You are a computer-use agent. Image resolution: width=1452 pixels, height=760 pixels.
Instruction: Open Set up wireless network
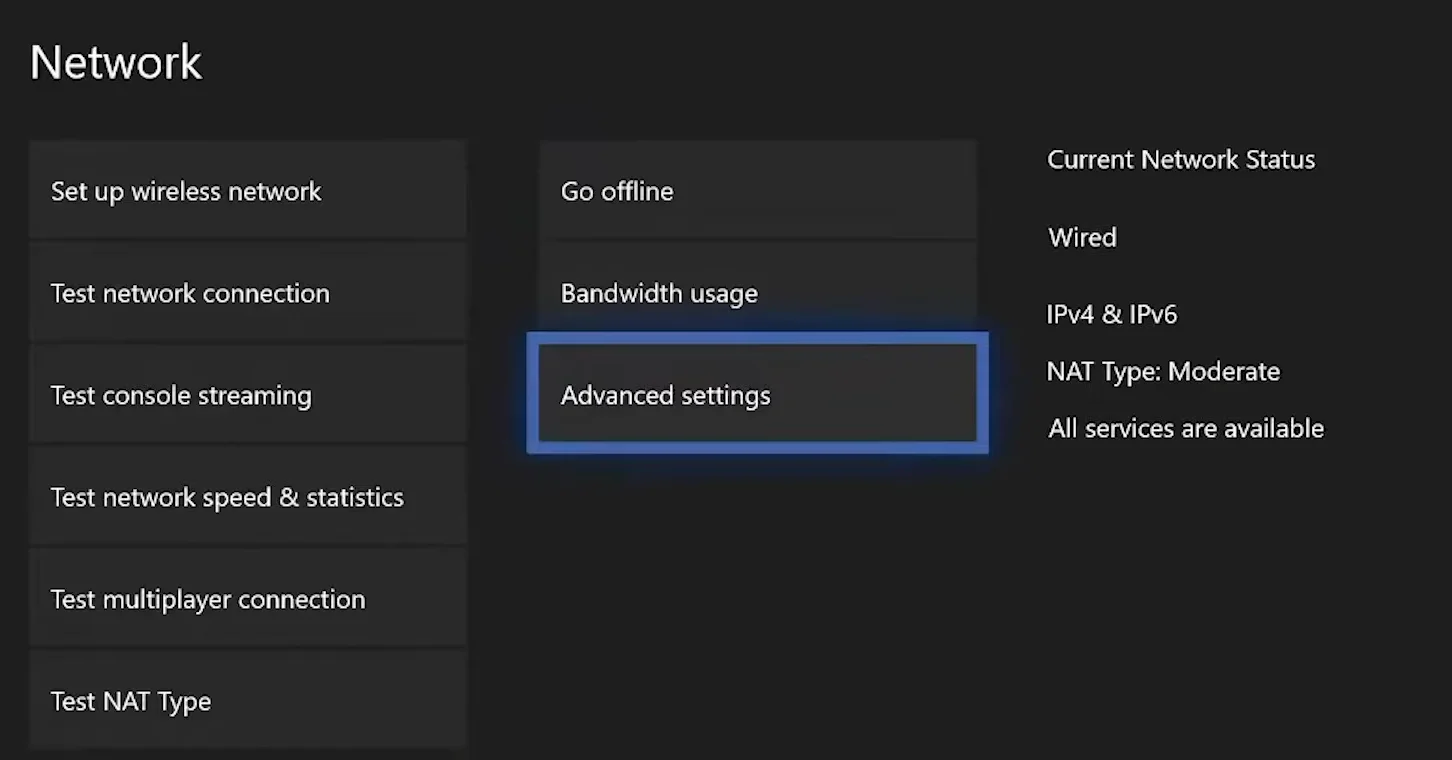[x=247, y=191]
